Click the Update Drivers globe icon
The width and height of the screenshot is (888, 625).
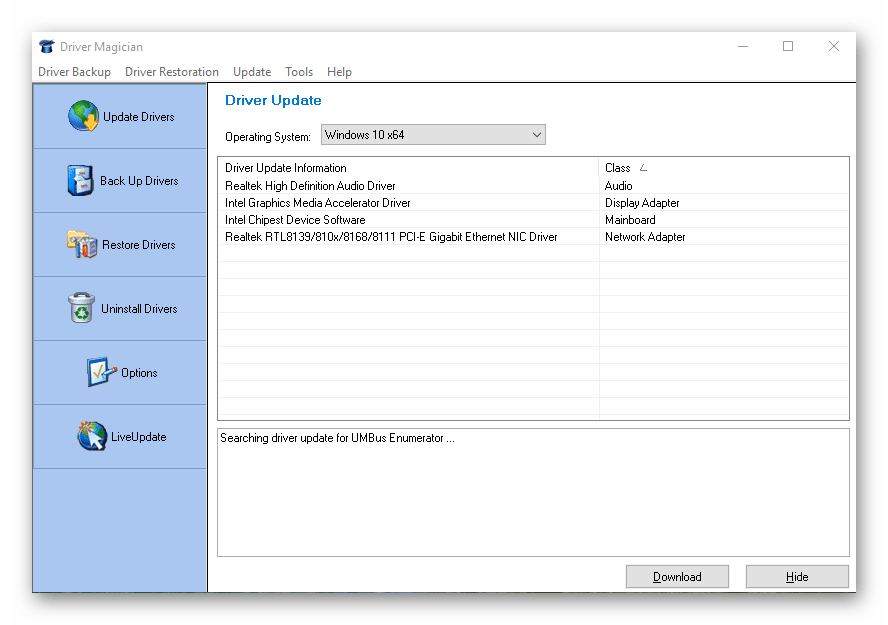point(83,116)
